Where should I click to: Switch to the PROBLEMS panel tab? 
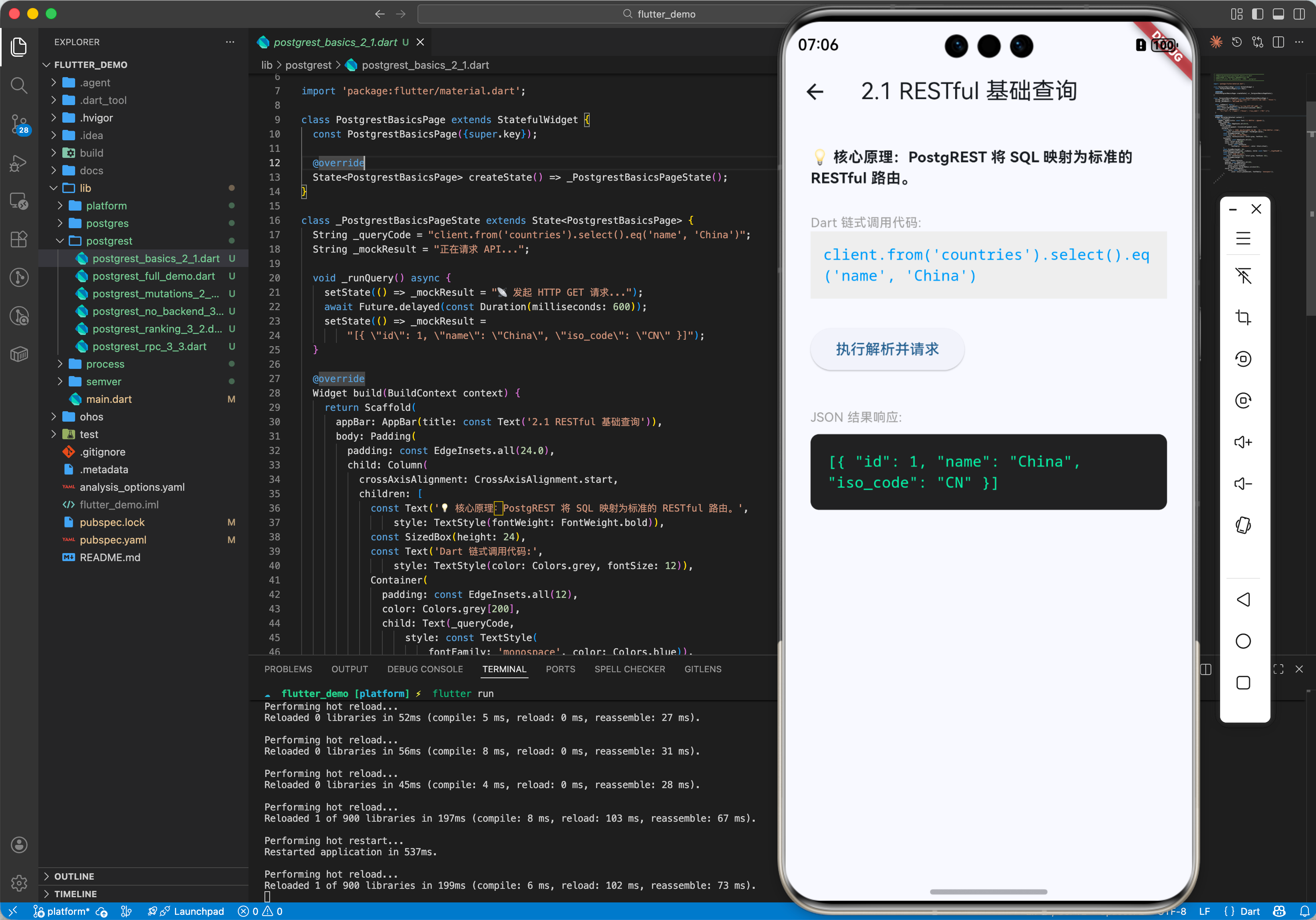coord(288,669)
